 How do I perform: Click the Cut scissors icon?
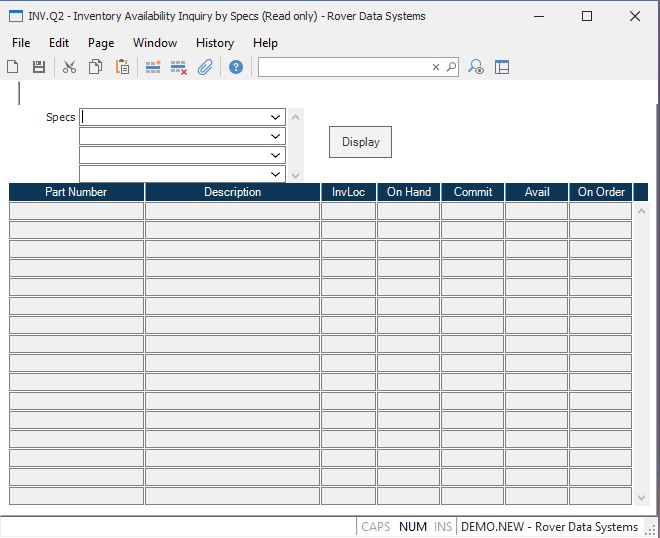pyautogui.click(x=69, y=67)
